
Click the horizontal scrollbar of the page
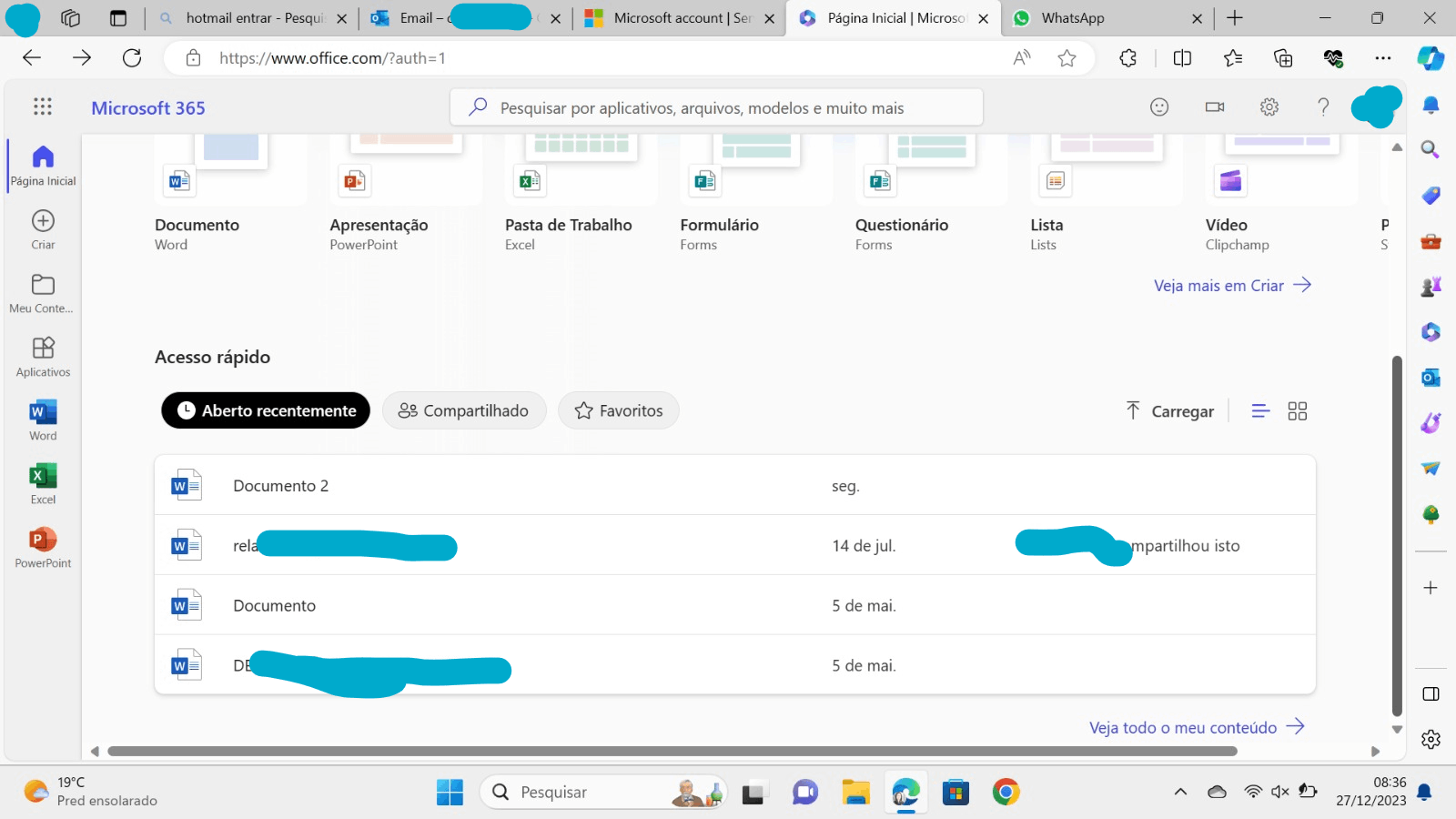(x=672, y=752)
